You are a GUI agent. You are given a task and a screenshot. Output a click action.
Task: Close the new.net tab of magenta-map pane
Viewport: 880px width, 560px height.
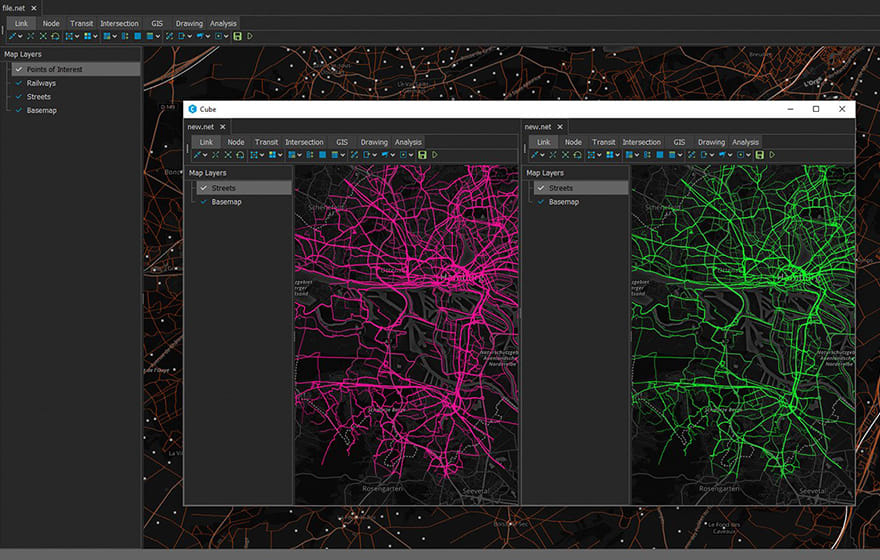point(223,127)
